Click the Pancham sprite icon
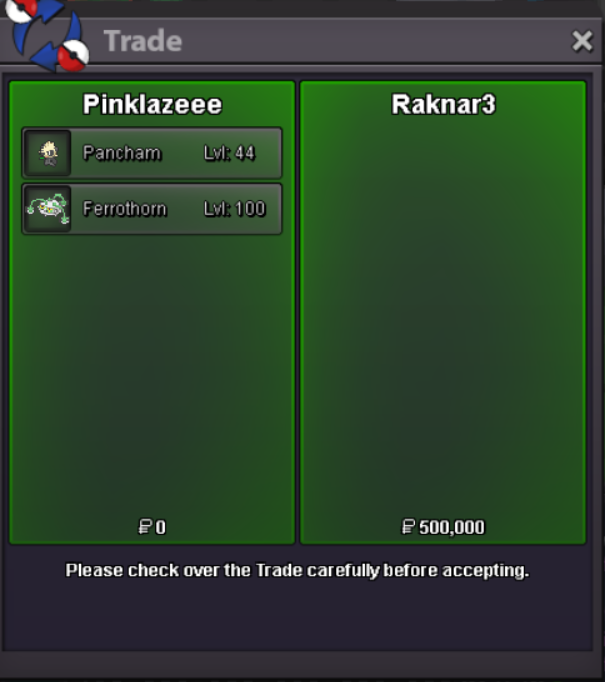The image size is (605, 682). tap(48, 153)
